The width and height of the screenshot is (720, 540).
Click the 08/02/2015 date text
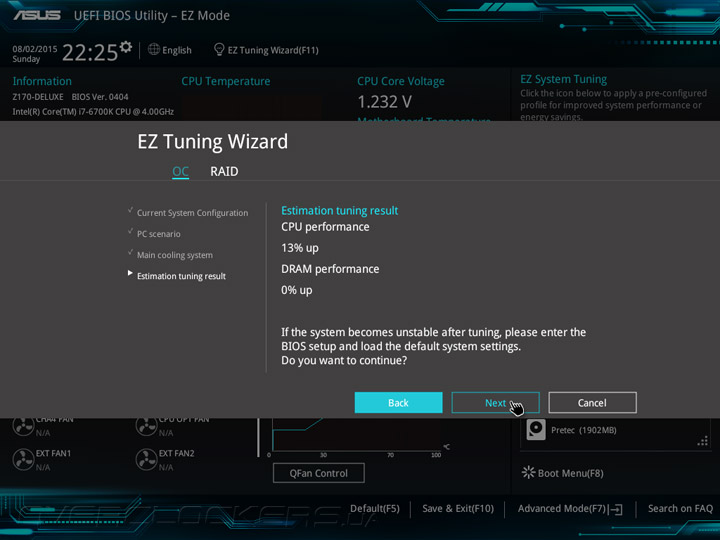[x=34, y=49]
